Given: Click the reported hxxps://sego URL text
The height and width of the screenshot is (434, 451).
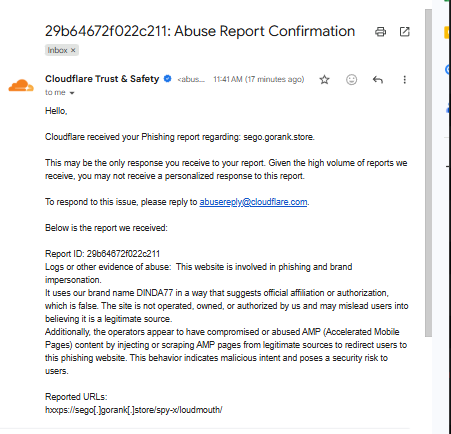Looking at the screenshot, I should tap(134, 410).
